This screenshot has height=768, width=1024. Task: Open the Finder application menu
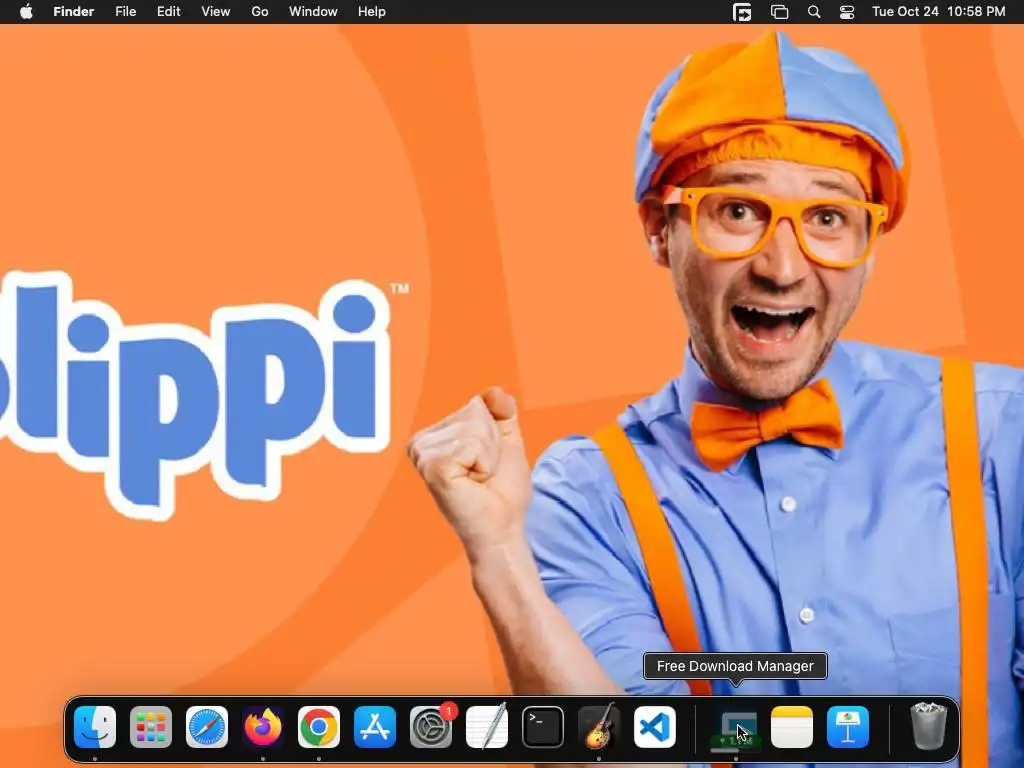pyautogui.click(x=74, y=12)
